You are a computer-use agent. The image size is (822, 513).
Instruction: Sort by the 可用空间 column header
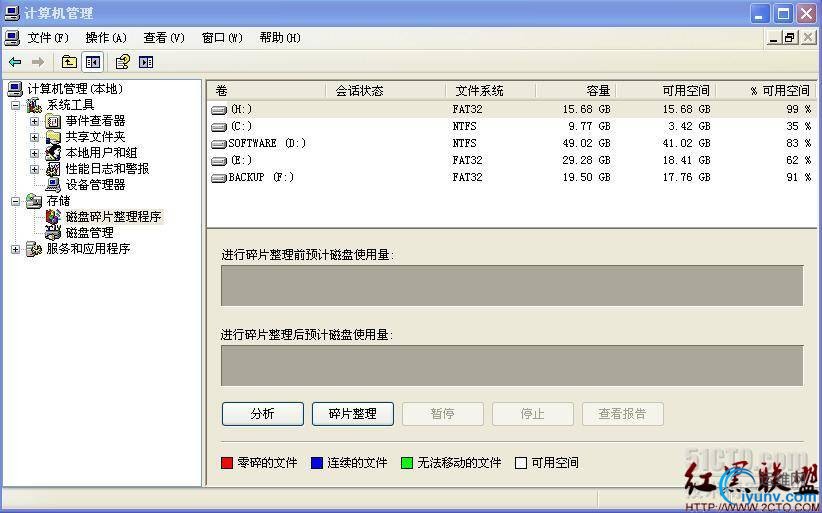point(666,91)
